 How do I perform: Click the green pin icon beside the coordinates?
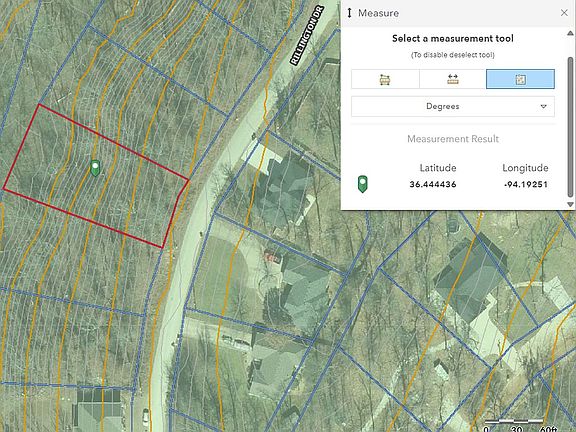click(x=363, y=184)
